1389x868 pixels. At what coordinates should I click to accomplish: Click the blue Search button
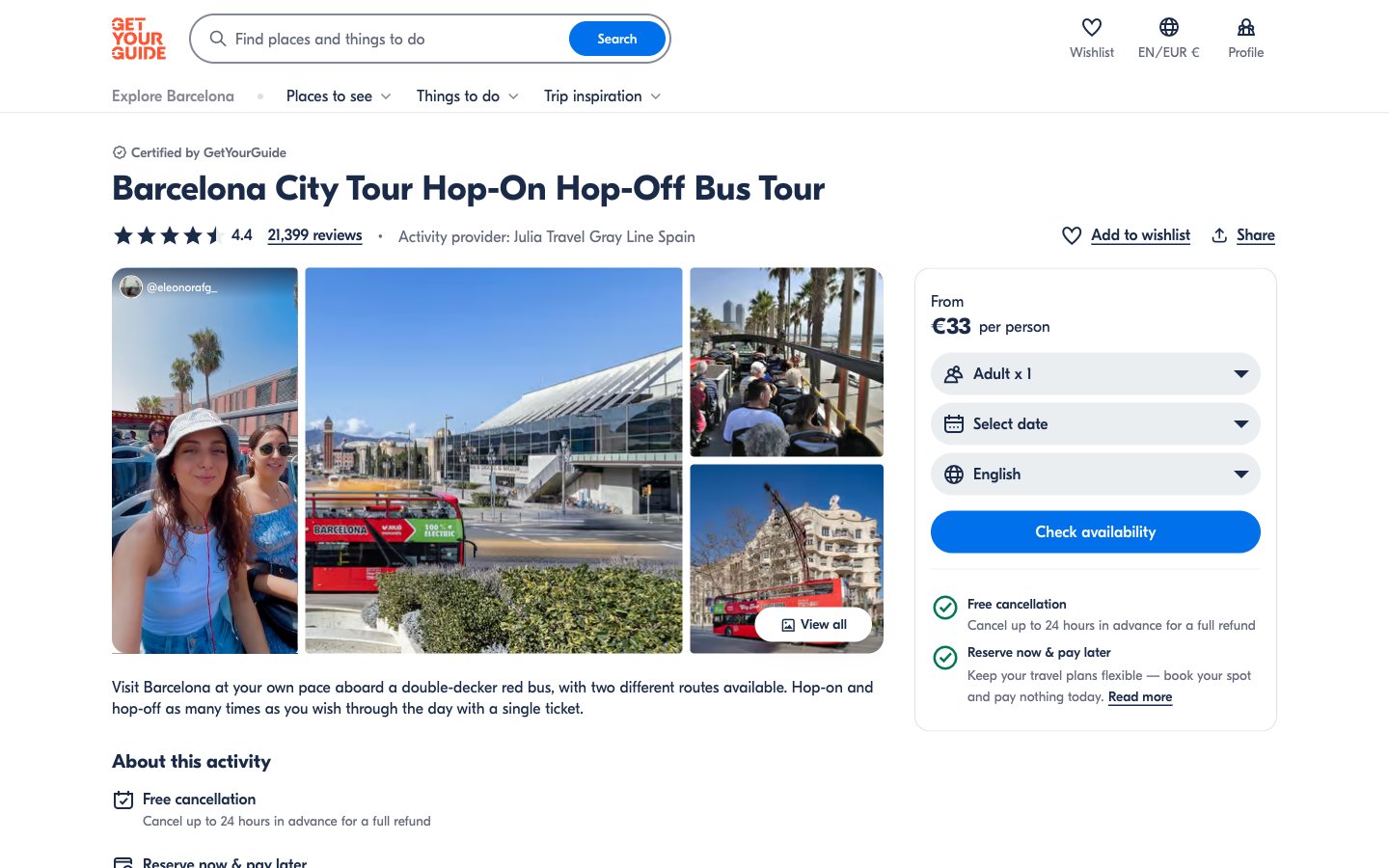(616, 40)
